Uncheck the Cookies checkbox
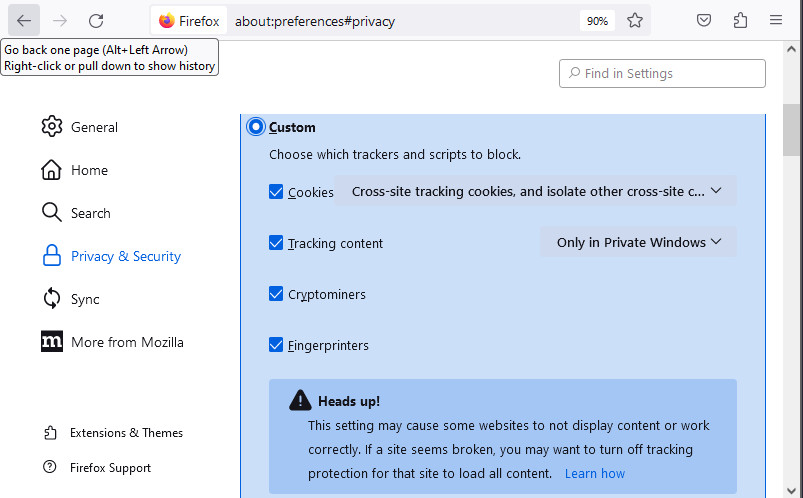Screen dimensions: 803x498 click(x=276, y=192)
